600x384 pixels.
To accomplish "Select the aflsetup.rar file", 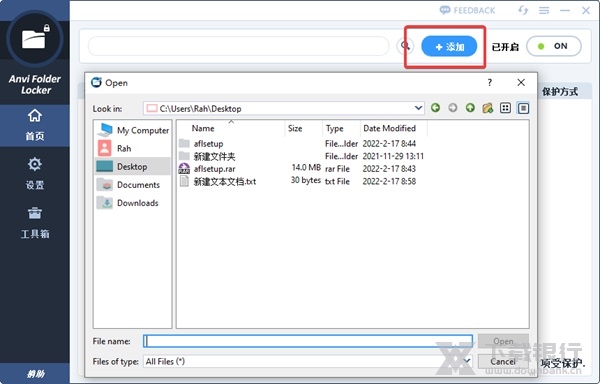I will click(x=214, y=169).
